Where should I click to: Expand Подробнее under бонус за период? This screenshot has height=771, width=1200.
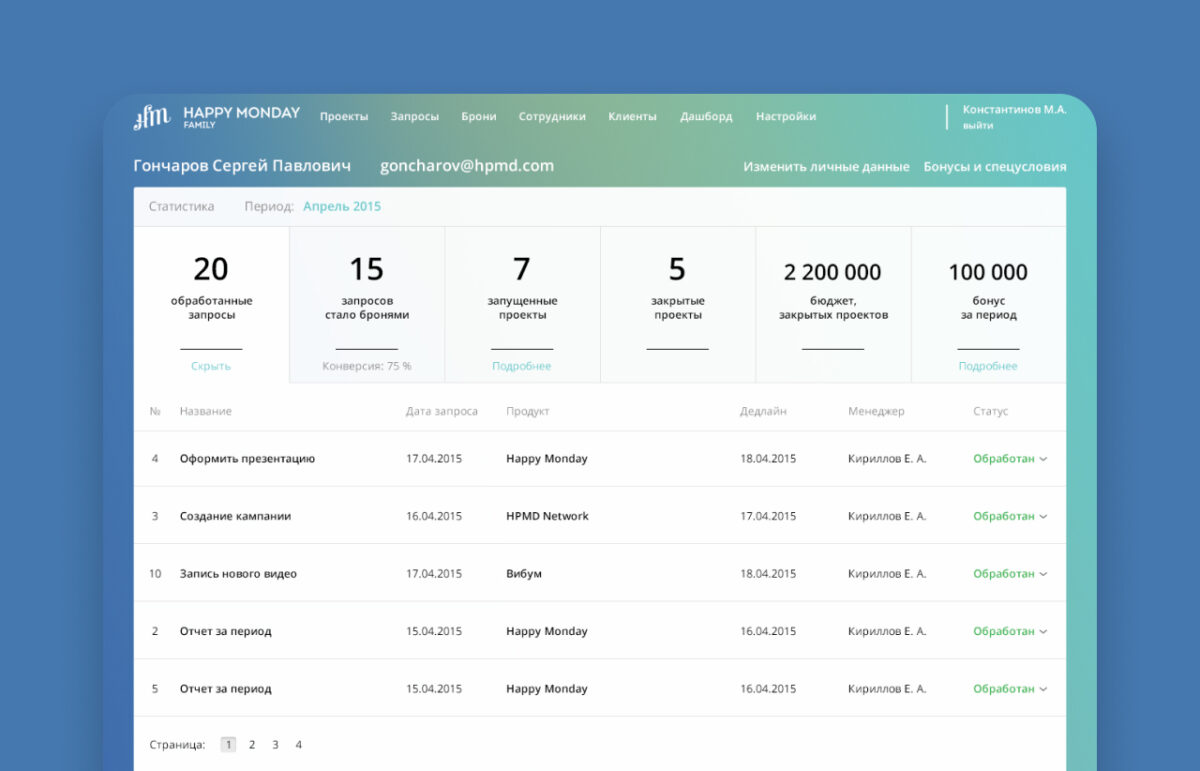pyautogui.click(x=988, y=366)
